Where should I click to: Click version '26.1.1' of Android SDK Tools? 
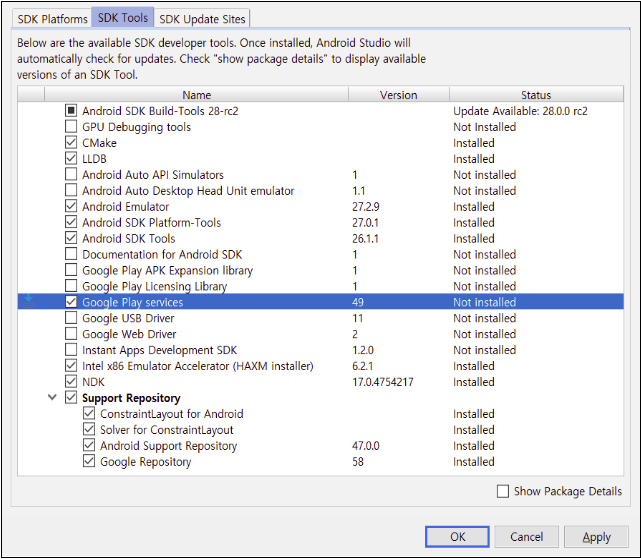[365, 238]
